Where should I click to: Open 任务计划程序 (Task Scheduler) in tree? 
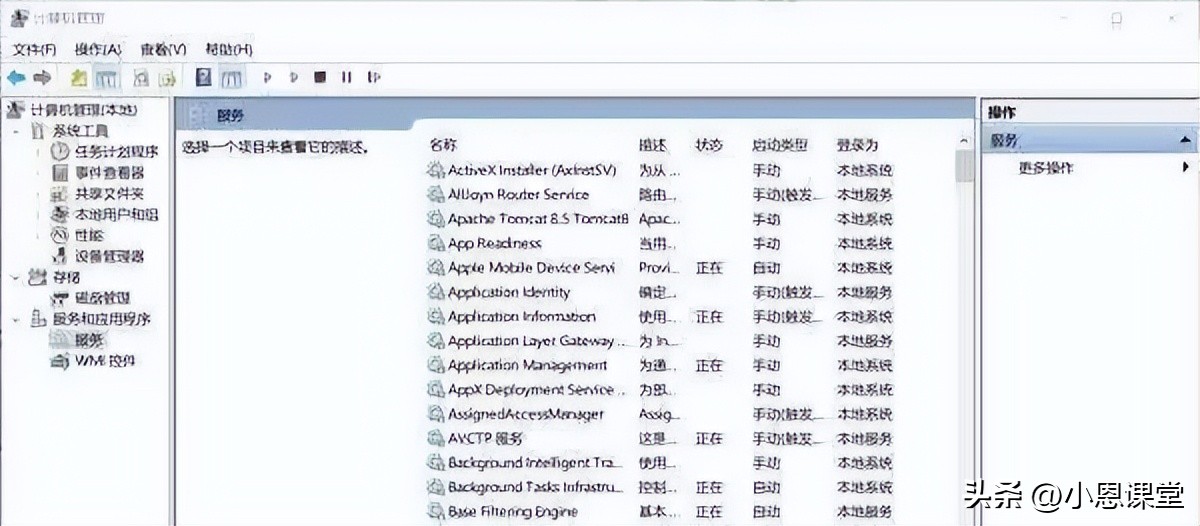click(x=116, y=152)
